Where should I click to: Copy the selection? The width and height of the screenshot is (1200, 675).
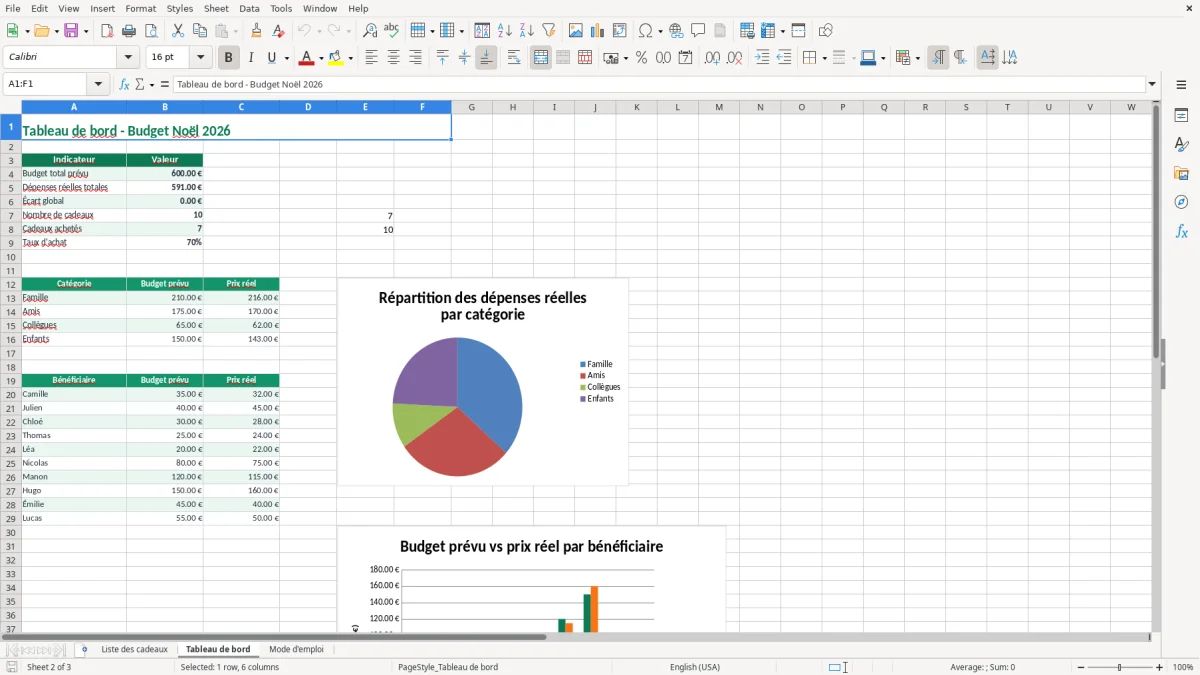point(200,31)
